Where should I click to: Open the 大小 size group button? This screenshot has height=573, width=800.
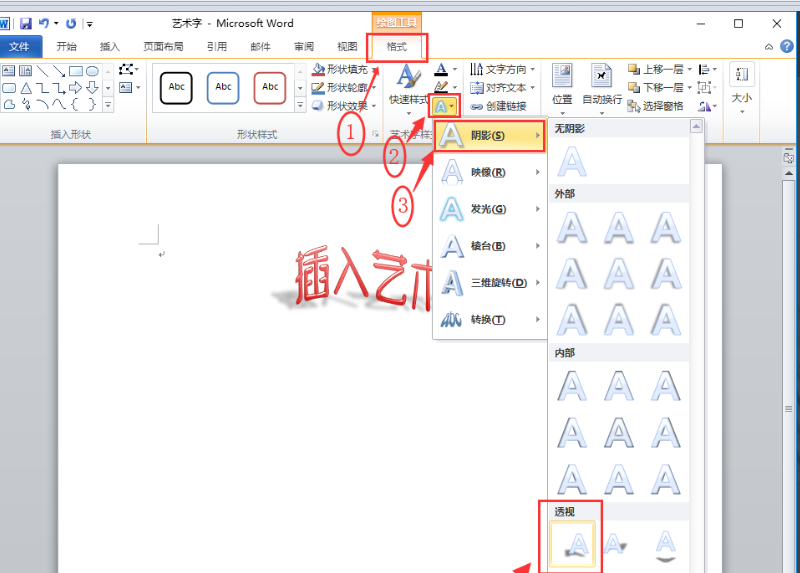(742, 89)
